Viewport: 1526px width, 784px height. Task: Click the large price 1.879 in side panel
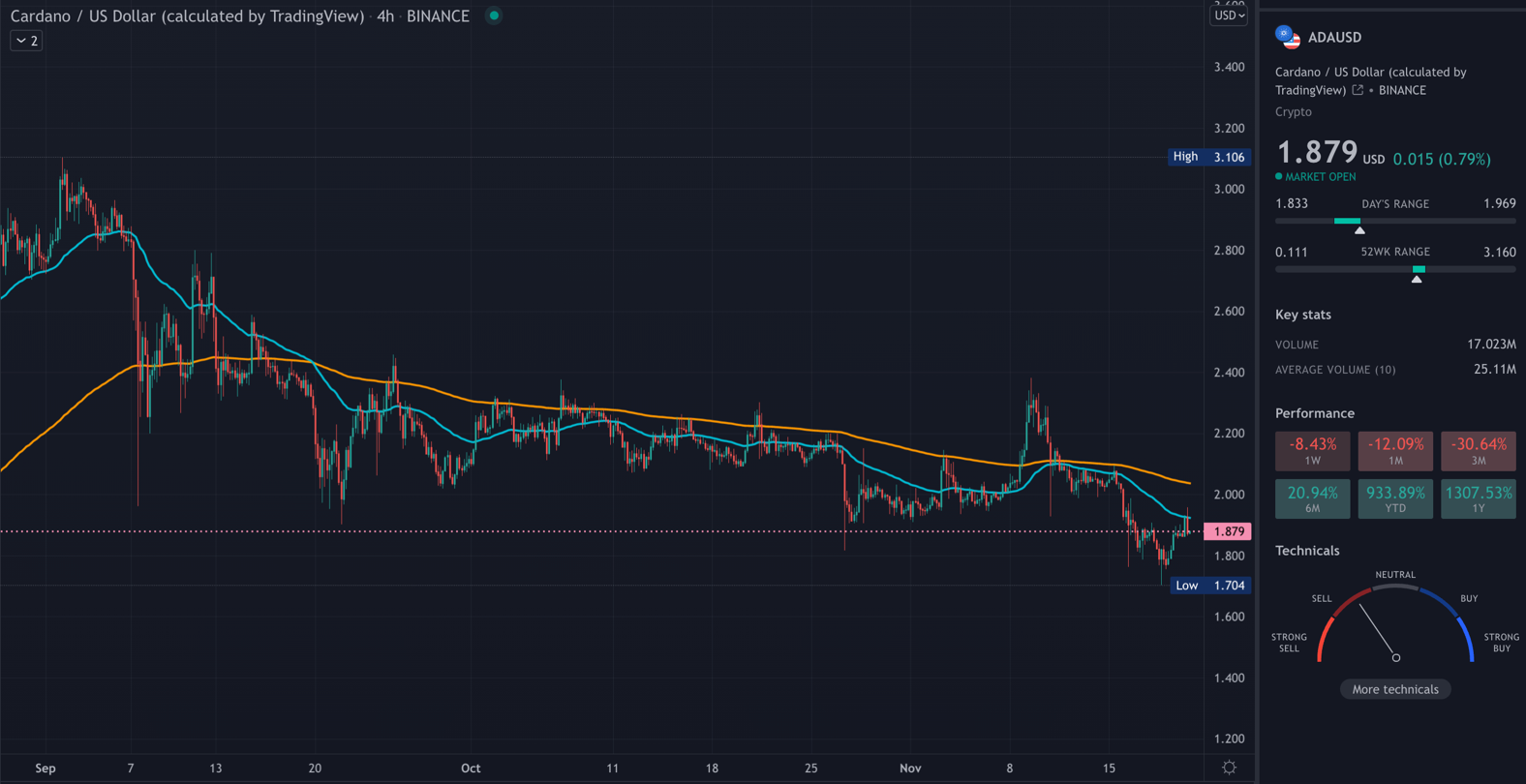[x=1317, y=152]
